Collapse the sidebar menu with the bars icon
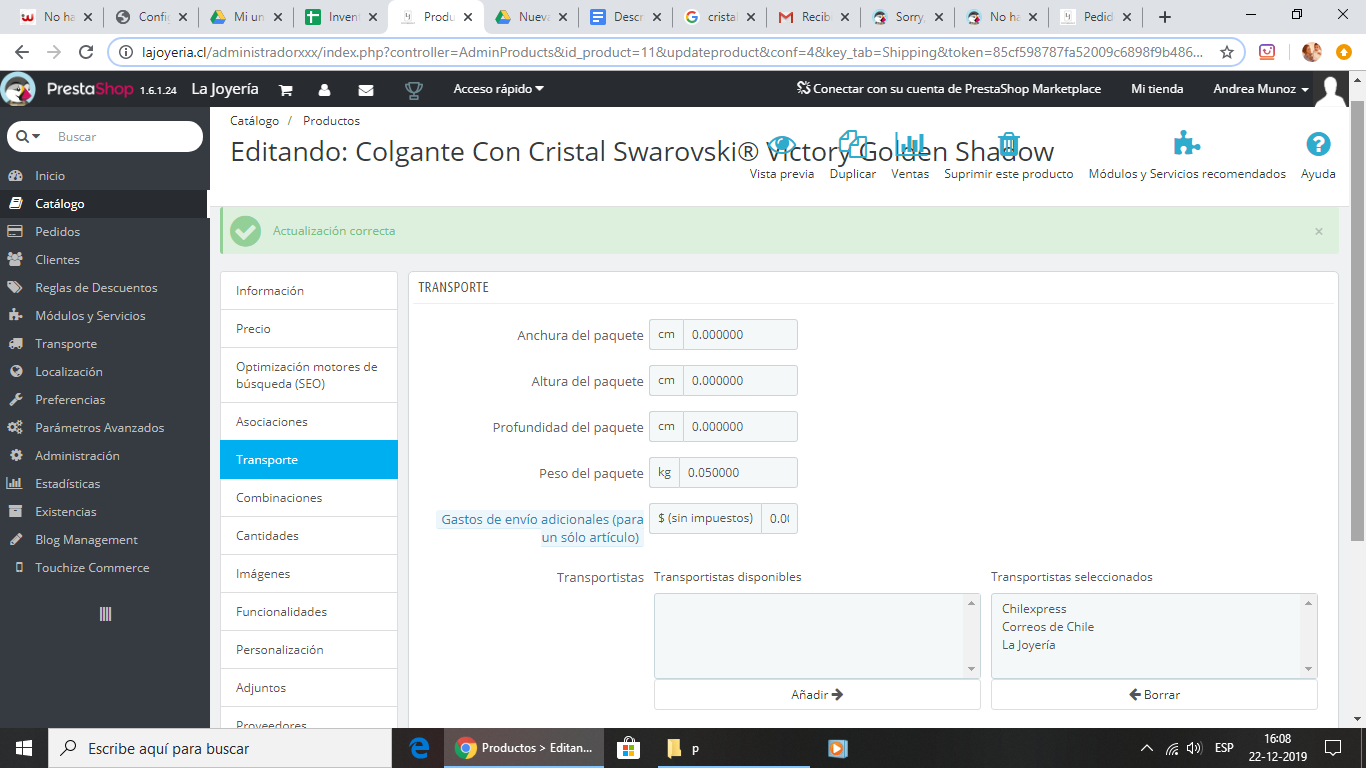This screenshot has width=1366, height=768. point(105,614)
